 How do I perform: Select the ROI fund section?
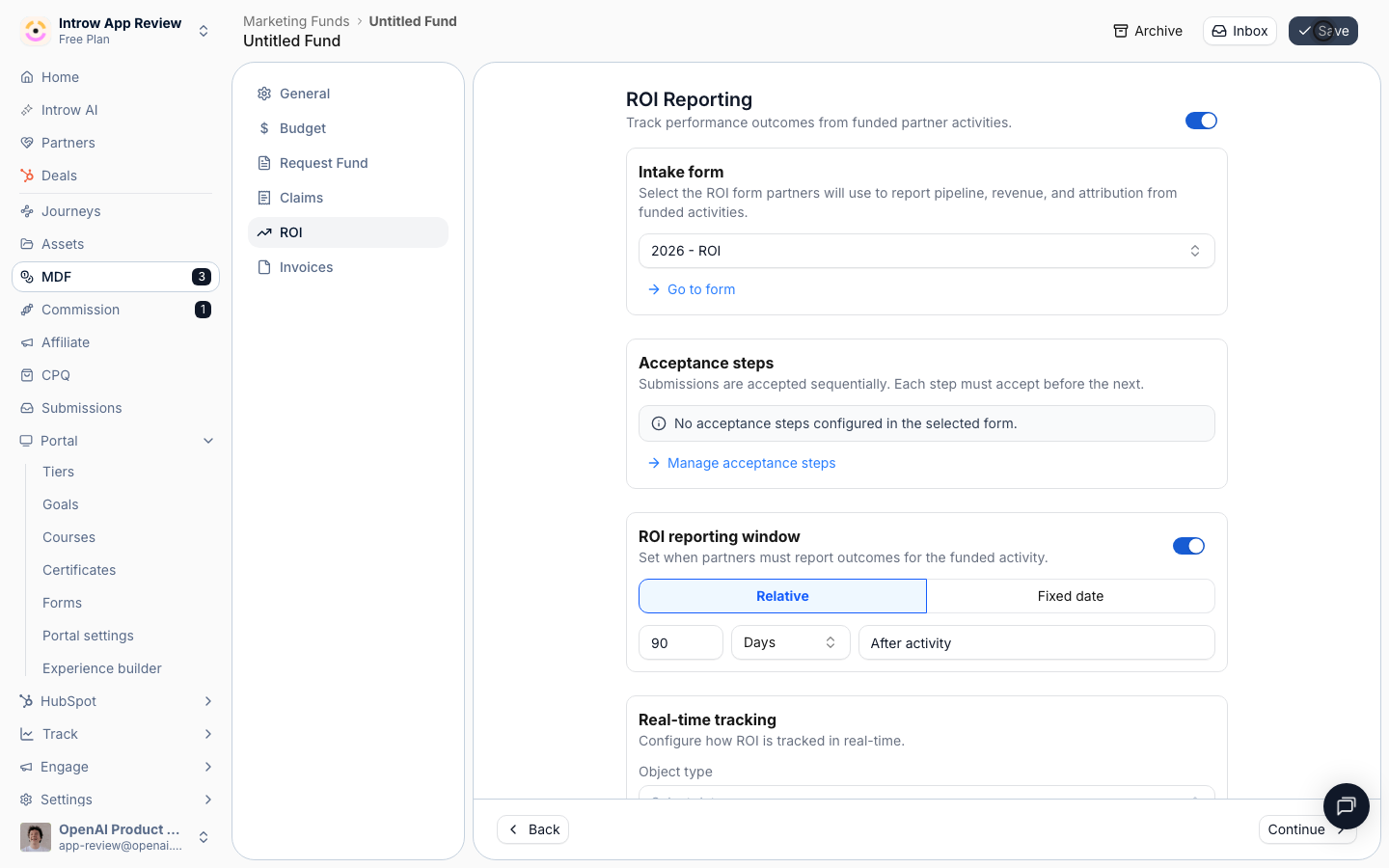(x=348, y=232)
